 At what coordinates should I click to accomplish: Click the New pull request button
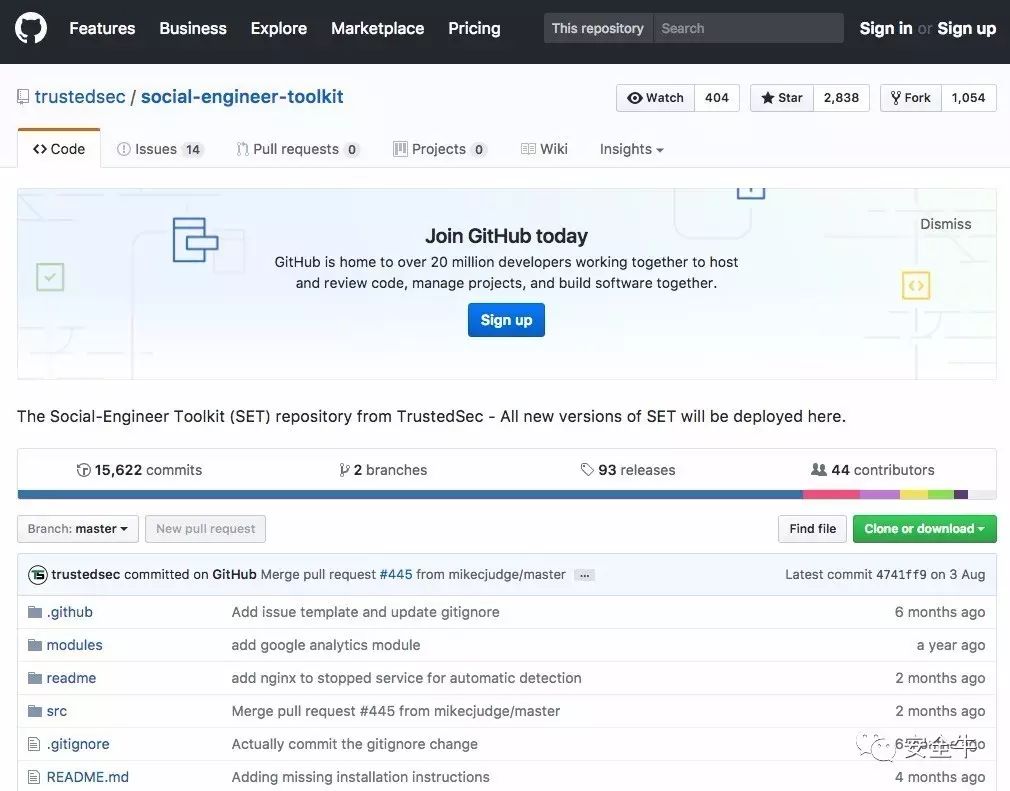pyautogui.click(x=205, y=529)
